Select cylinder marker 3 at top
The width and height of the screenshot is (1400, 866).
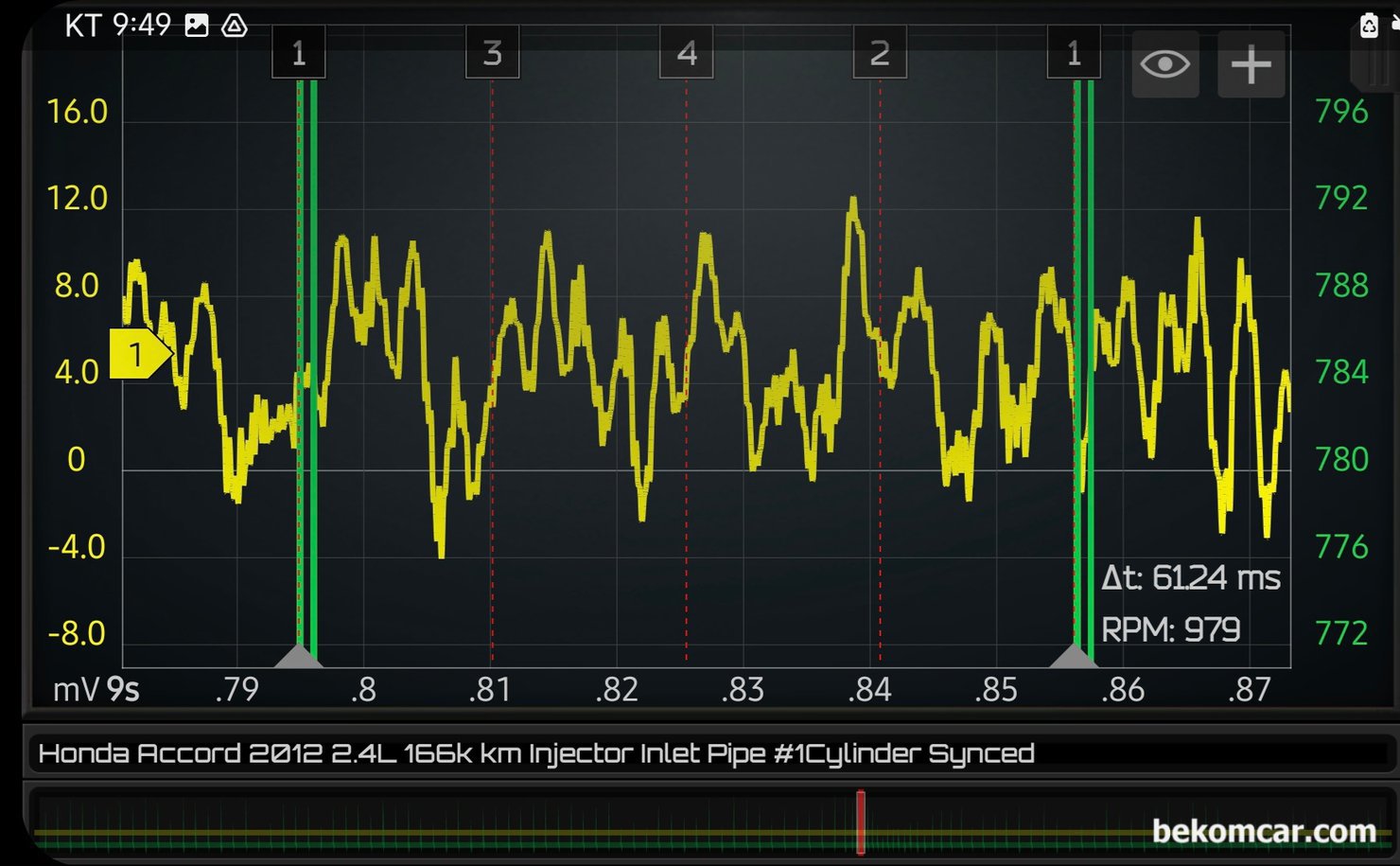coord(492,53)
